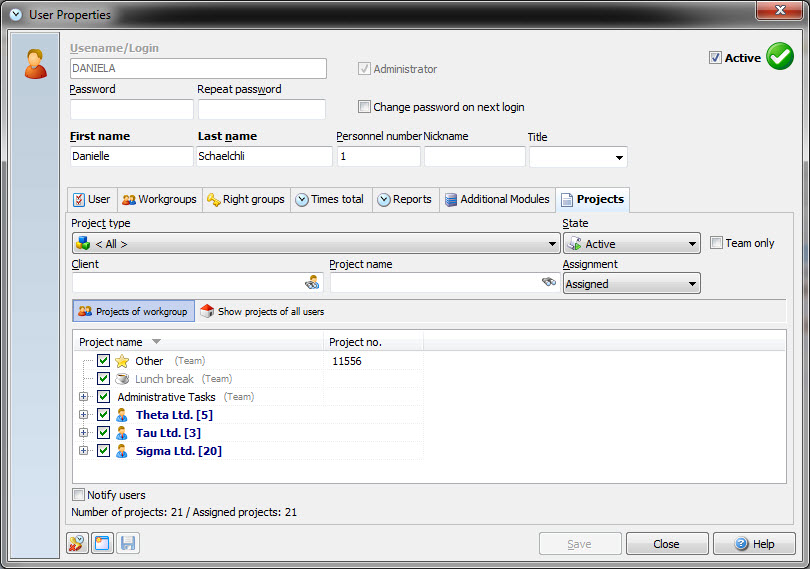Select the Projects tab
This screenshot has height=569, width=810.
click(x=593, y=199)
